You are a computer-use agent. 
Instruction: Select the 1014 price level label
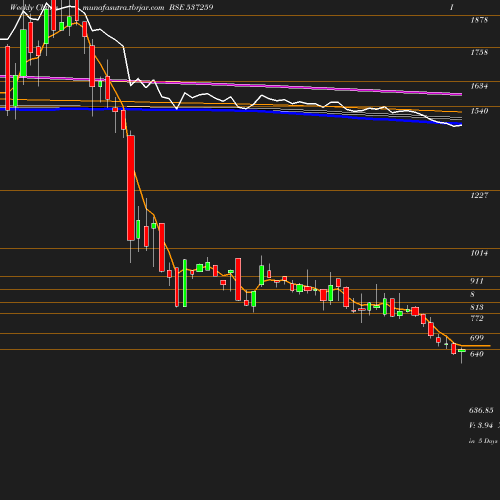[x=479, y=253]
